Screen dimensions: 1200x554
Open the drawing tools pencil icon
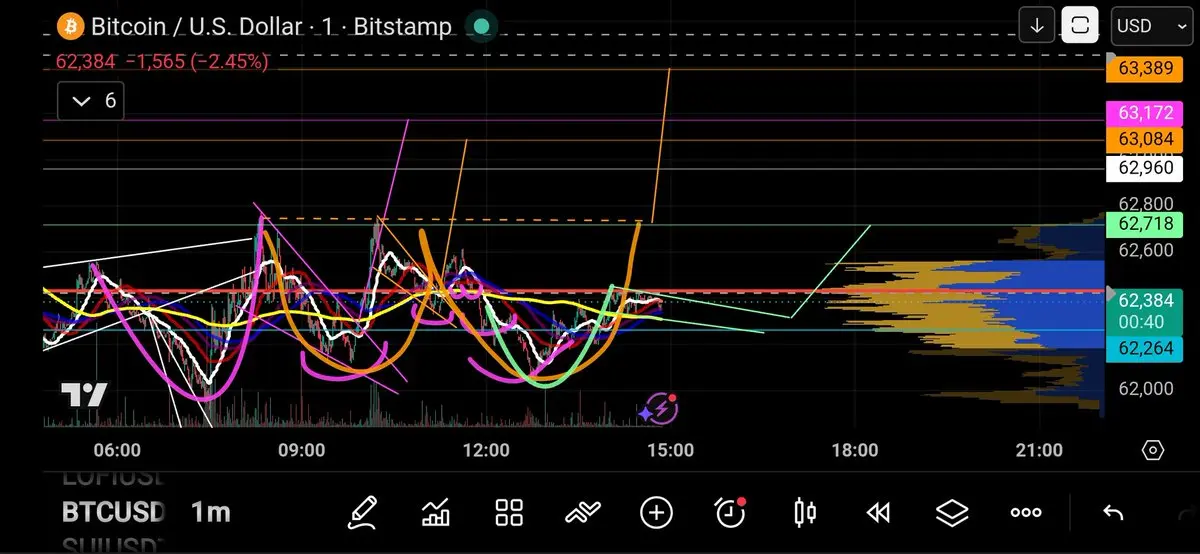362,513
